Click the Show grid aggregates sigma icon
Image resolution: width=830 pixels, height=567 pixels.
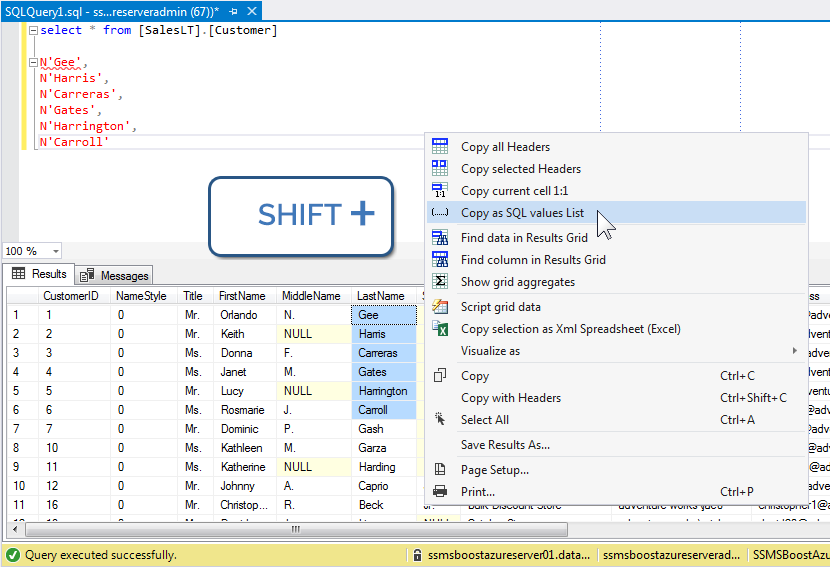pyautogui.click(x=440, y=282)
